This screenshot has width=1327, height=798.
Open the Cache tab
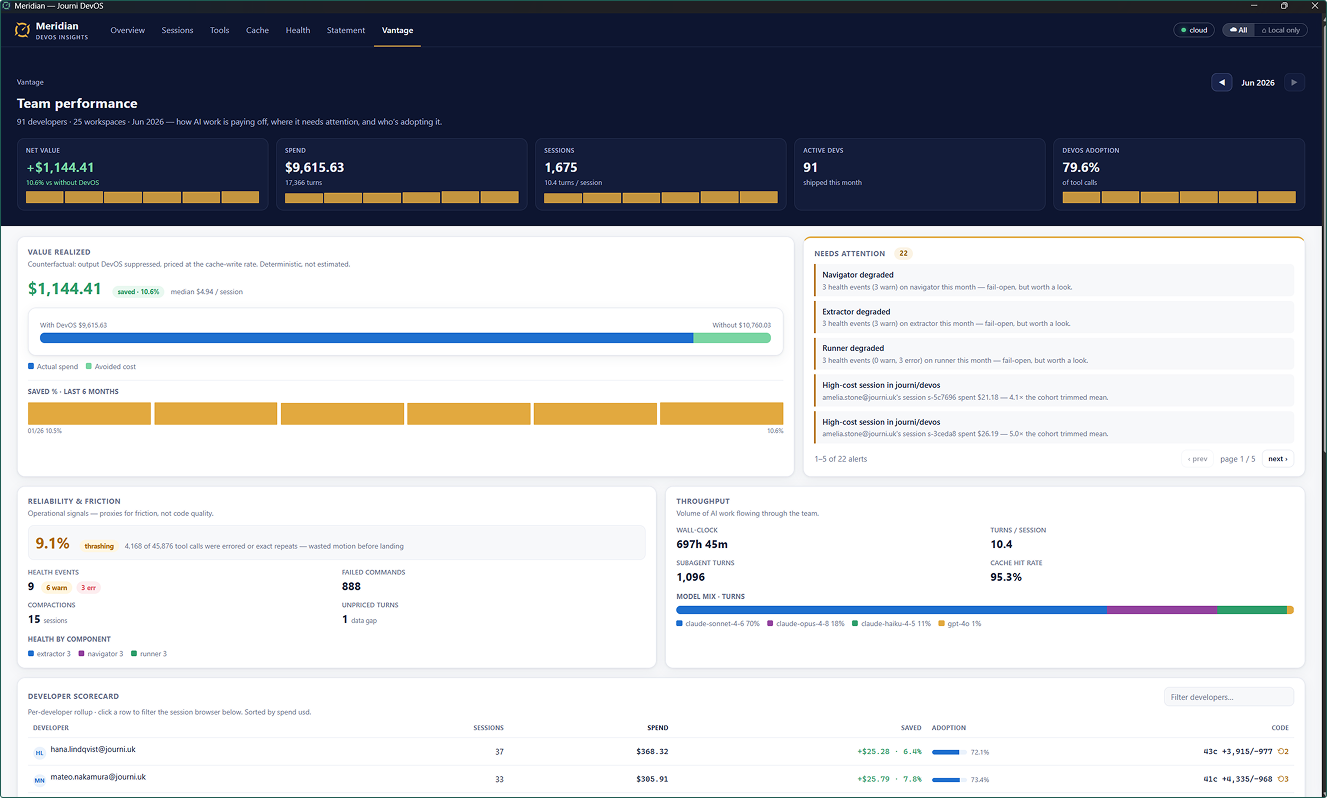[x=258, y=30]
